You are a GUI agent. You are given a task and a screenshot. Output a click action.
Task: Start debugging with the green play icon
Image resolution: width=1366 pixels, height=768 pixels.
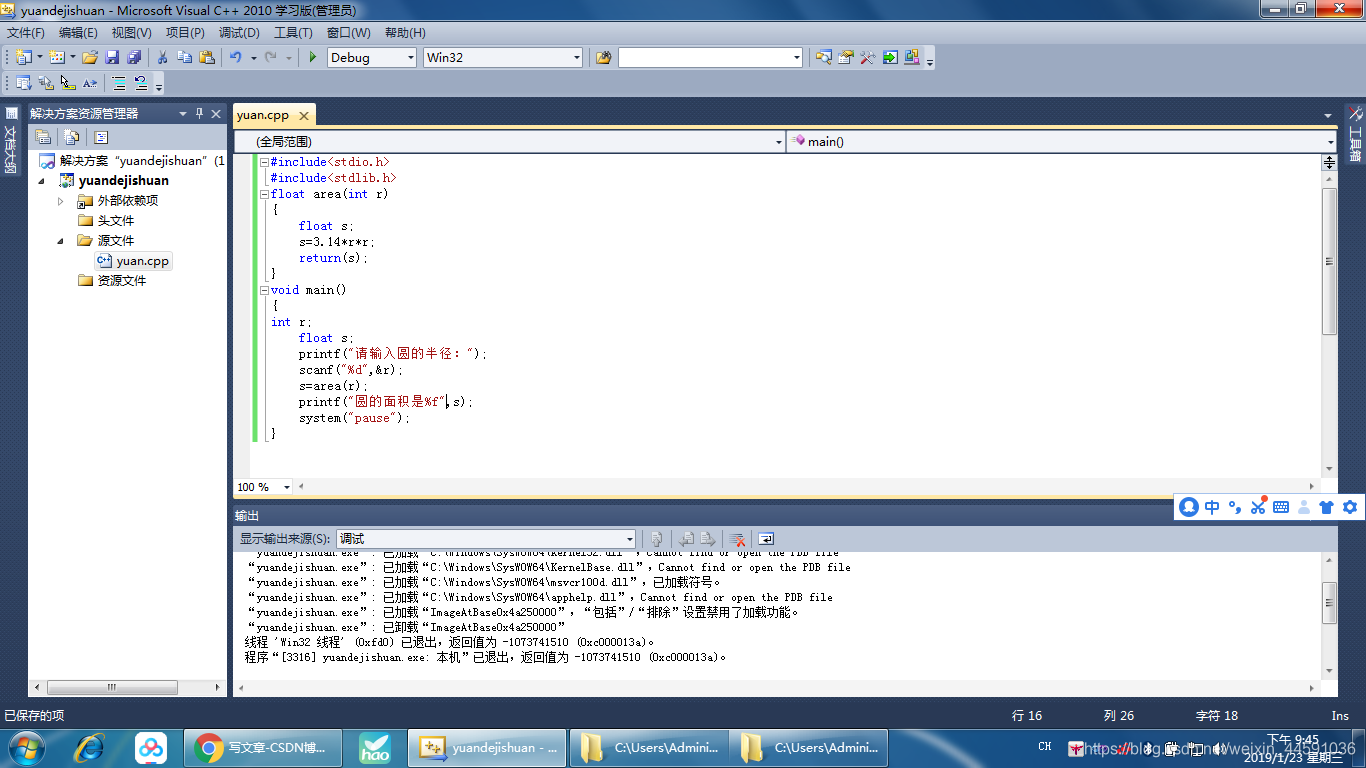click(x=313, y=58)
